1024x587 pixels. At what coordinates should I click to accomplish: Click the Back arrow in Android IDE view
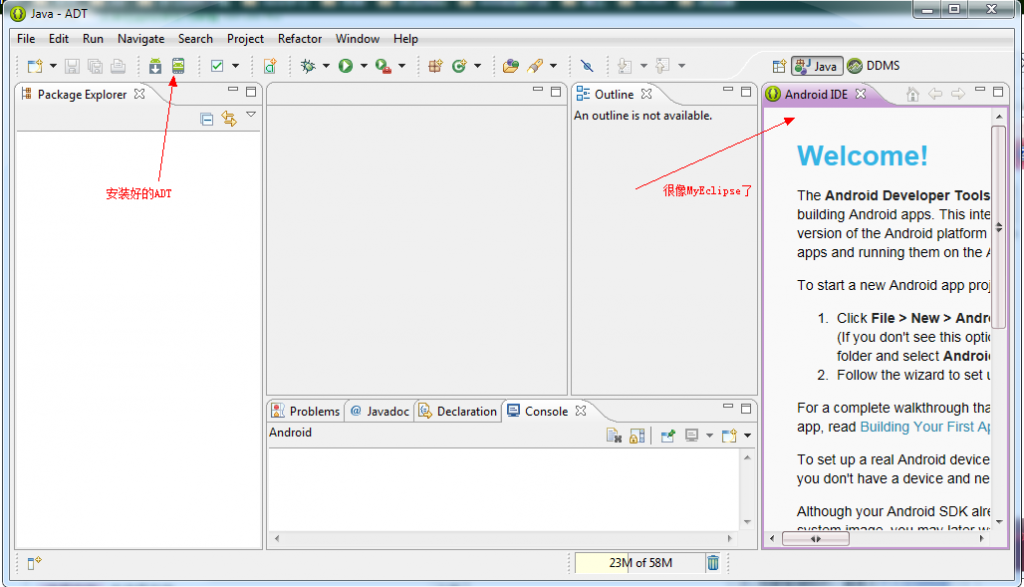pyautogui.click(x=935, y=94)
